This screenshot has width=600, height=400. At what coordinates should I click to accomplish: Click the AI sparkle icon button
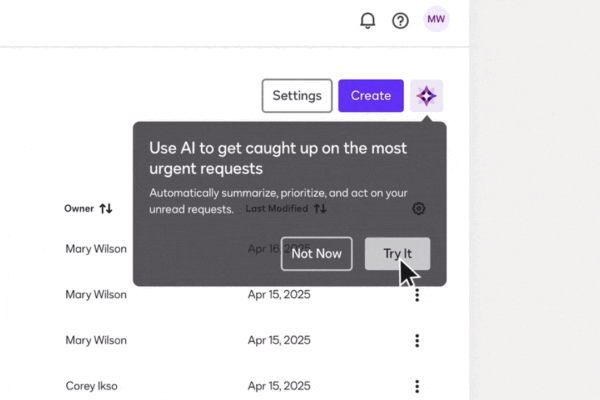(x=427, y=96)
